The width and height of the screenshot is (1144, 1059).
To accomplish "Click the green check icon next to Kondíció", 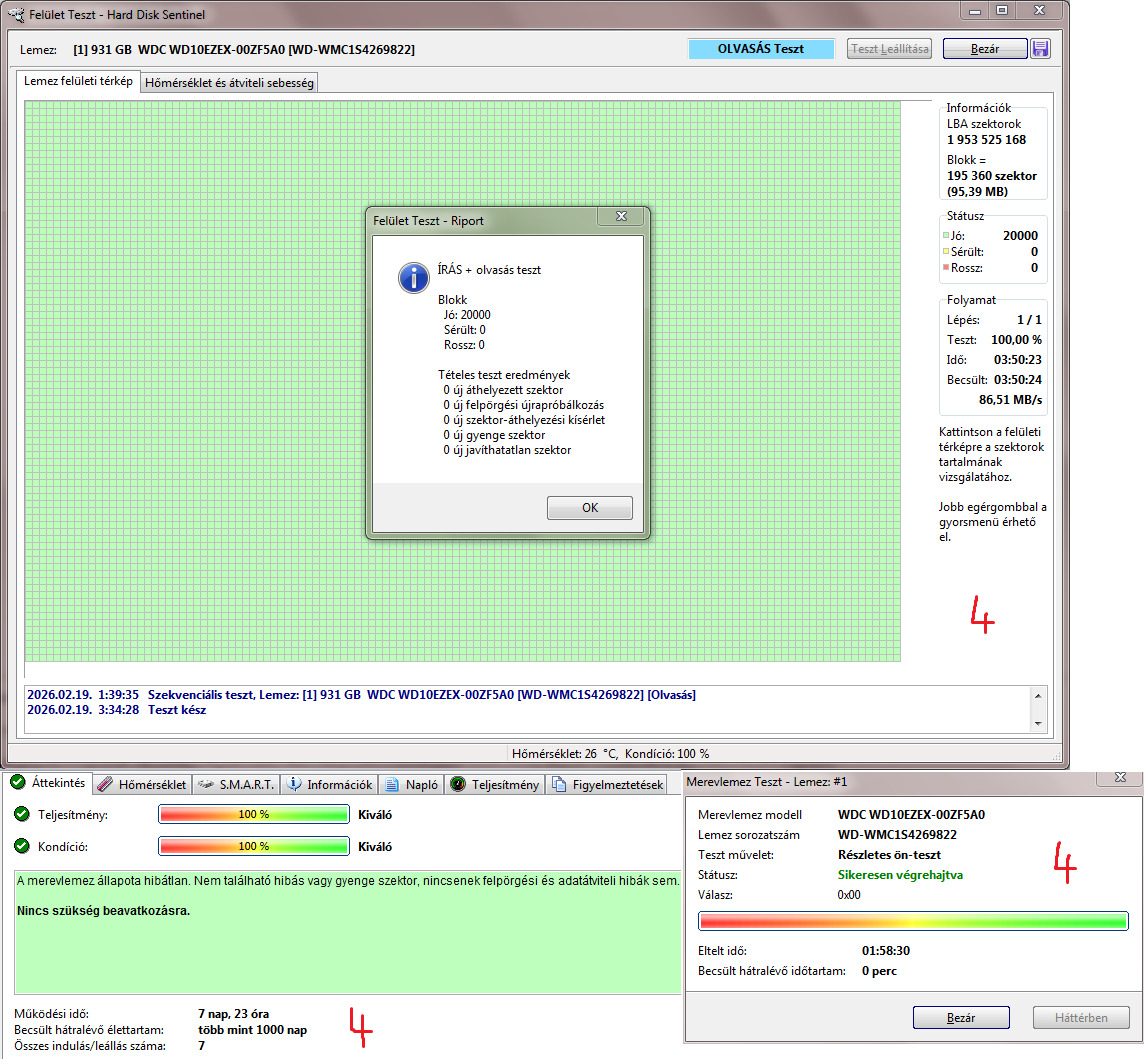I will pos(22,846).
